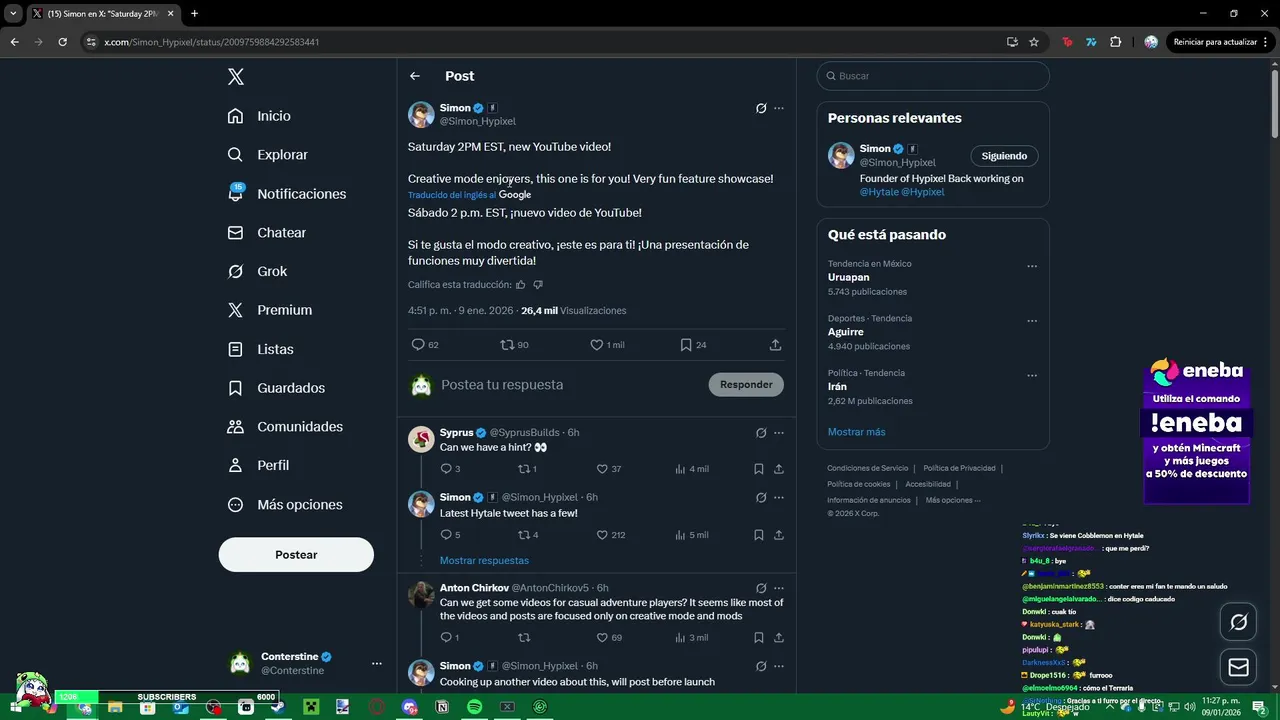Open Chatear in the sidebar
Image resolution: width=1280 pixels, height=720 pixels.
[x=266, y=233]
